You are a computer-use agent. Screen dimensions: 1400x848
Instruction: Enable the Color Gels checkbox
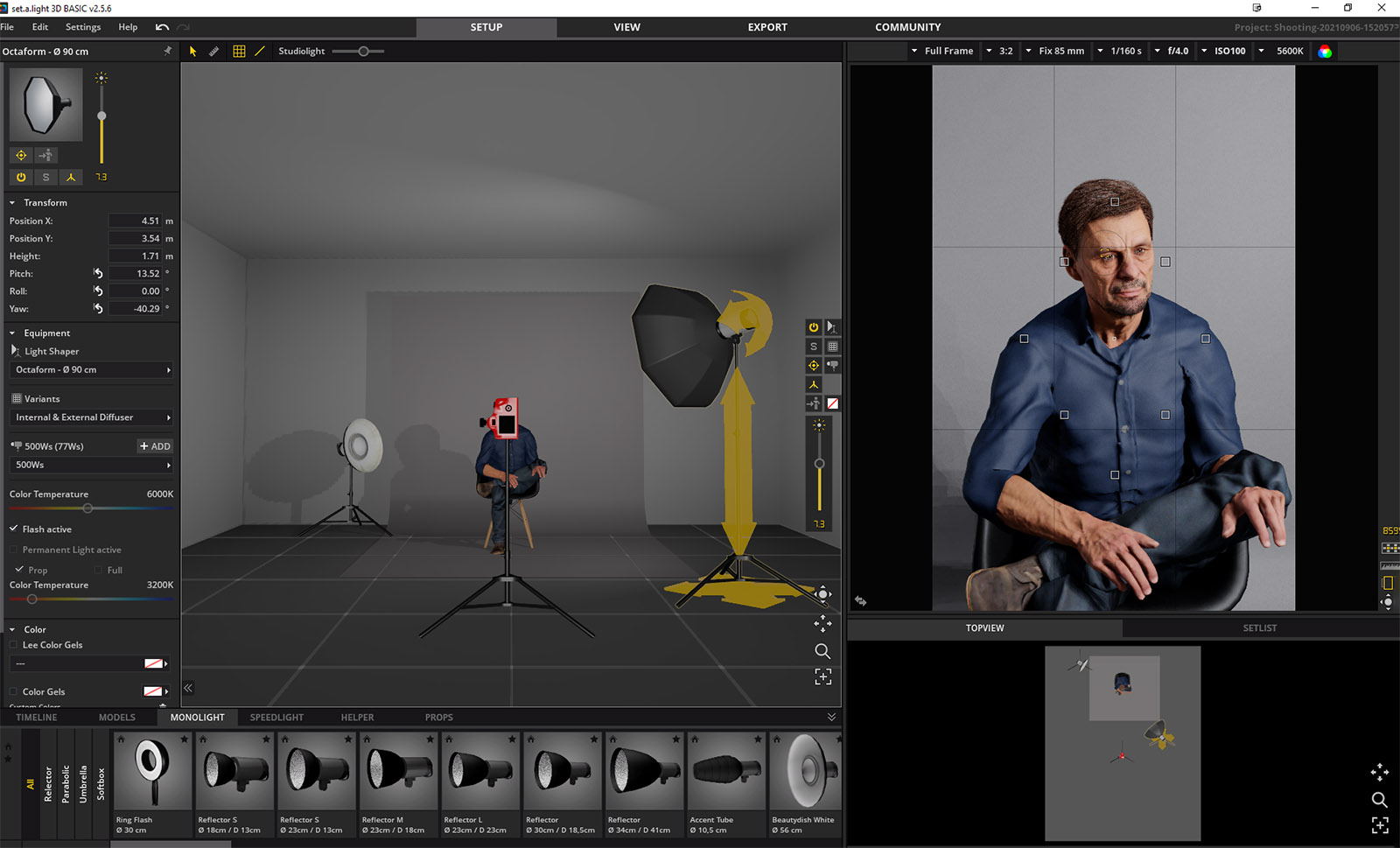point(14,691)
